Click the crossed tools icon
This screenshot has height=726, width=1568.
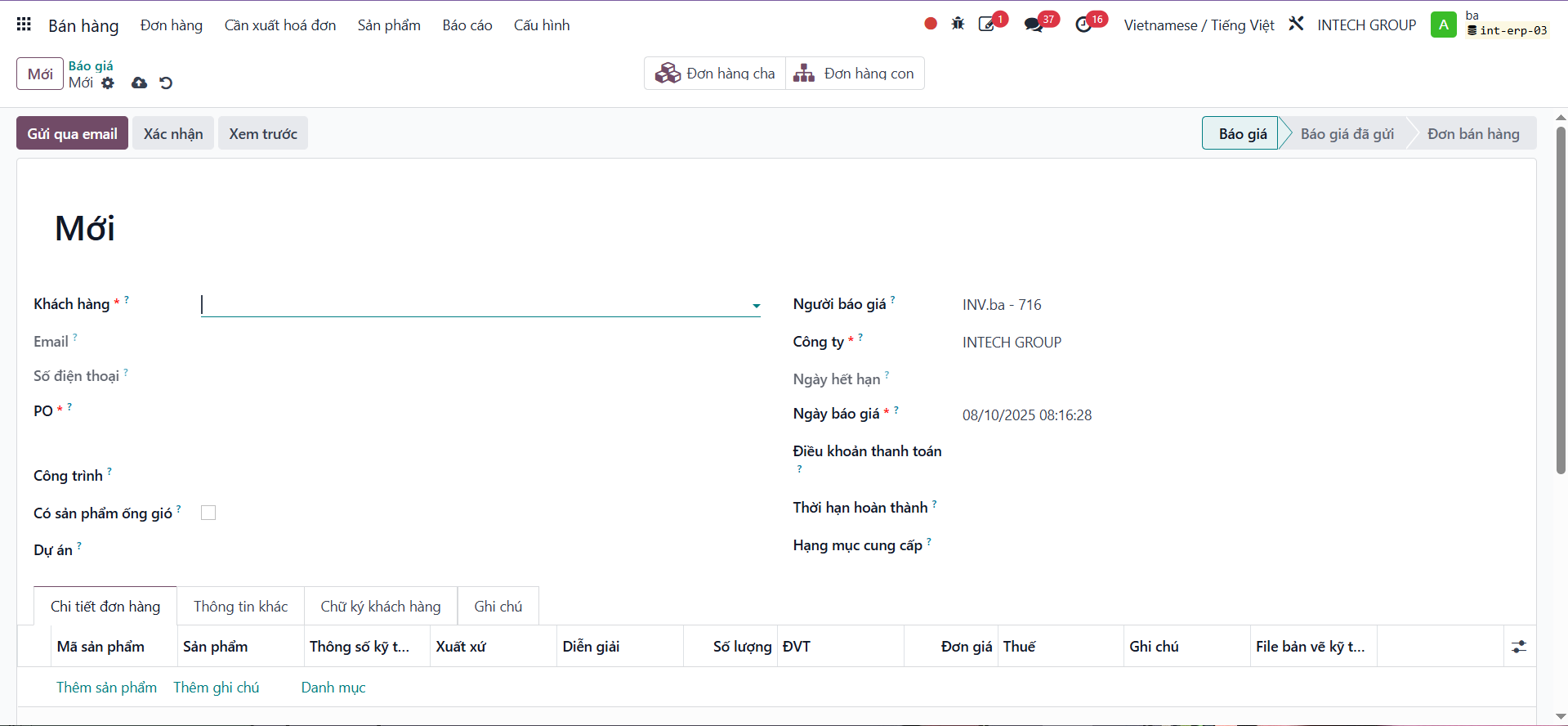click(x=1296, y=24)
